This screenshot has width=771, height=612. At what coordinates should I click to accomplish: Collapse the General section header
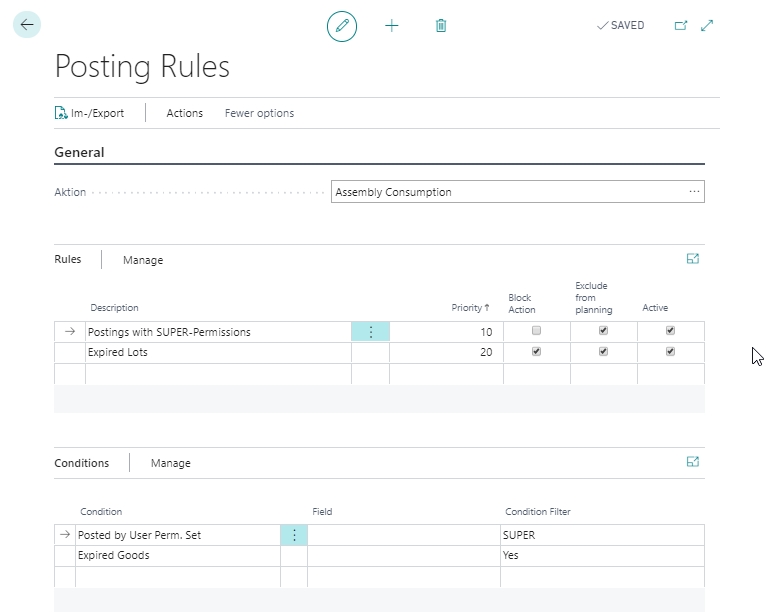(79, 152)
